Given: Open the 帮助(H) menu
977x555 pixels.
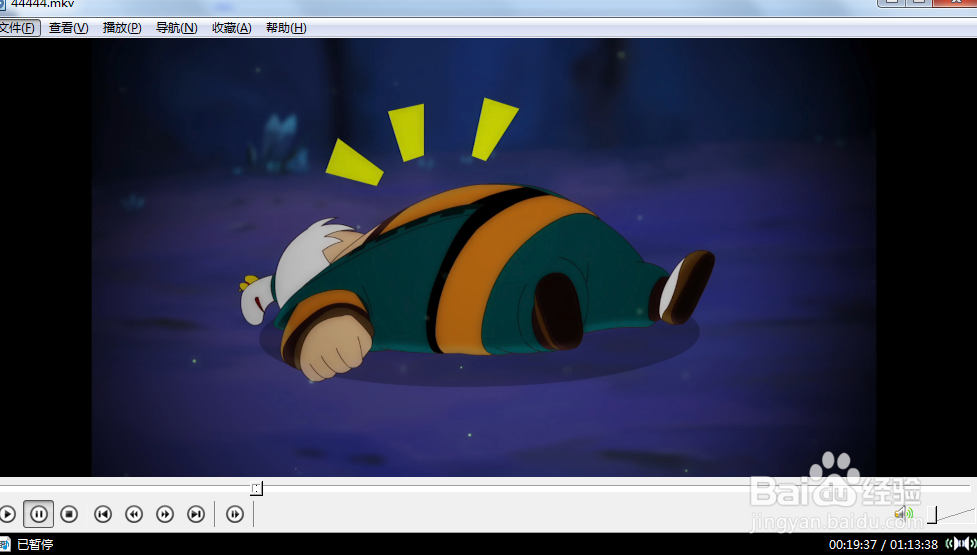Looking at the screenshot, I should point(286,28).
